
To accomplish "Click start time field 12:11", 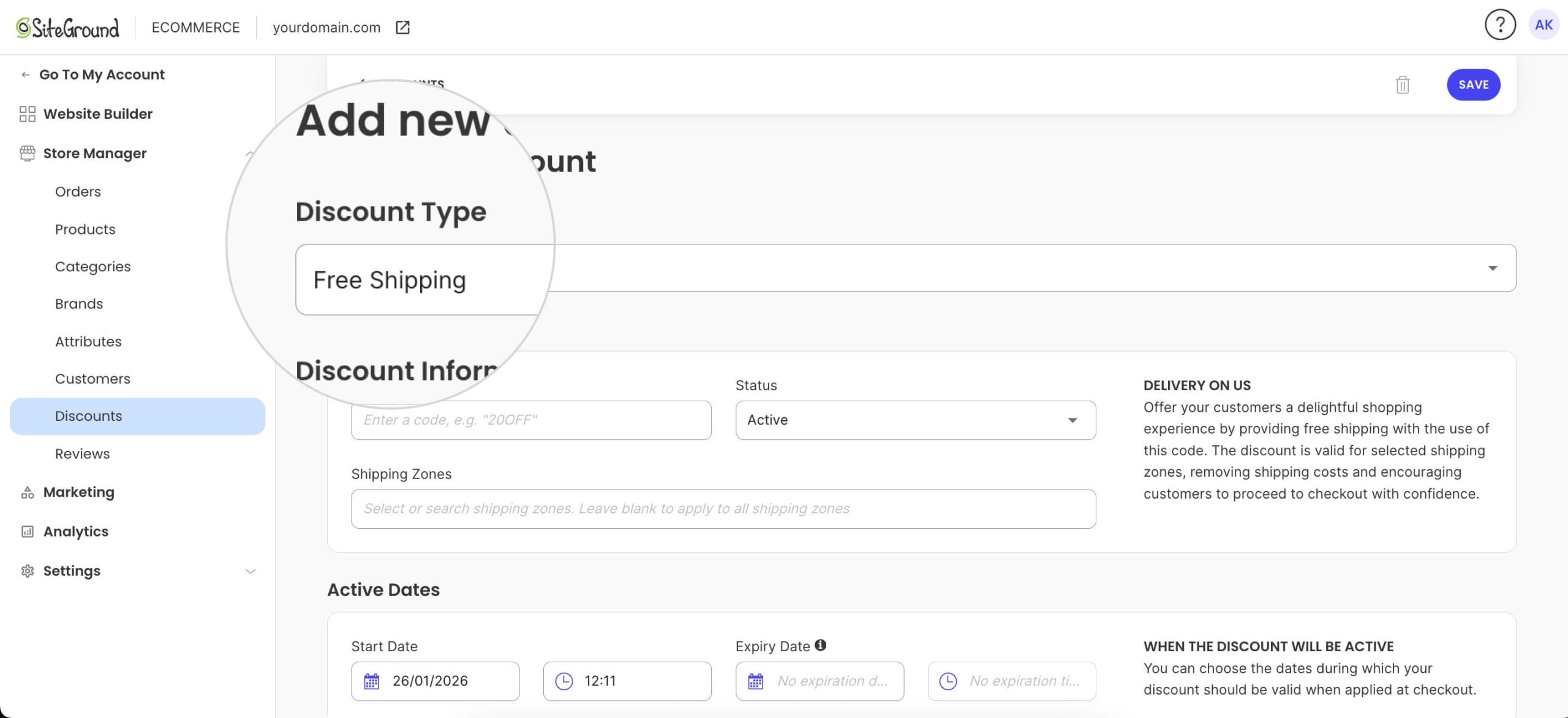I will [x=627, y=681].
